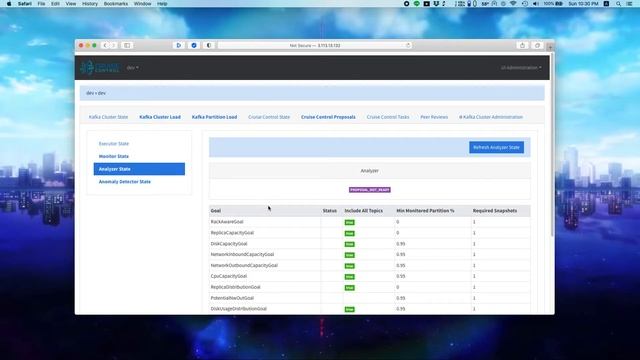Switch to Kafka Cluster Load tab
Viewport: 640px width, 360px height.
point(160,117)
